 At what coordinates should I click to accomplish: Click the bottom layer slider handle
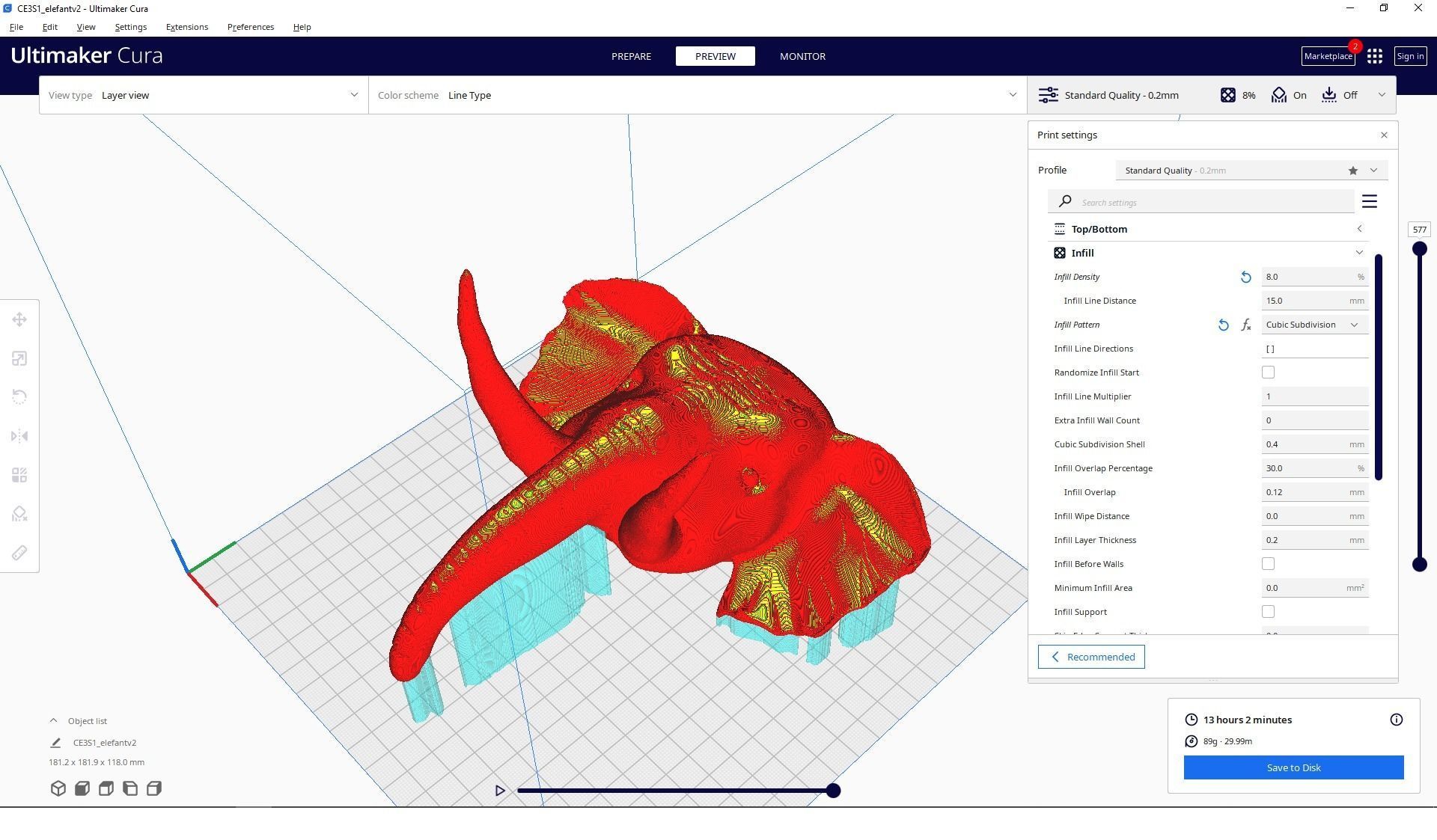1419,565
